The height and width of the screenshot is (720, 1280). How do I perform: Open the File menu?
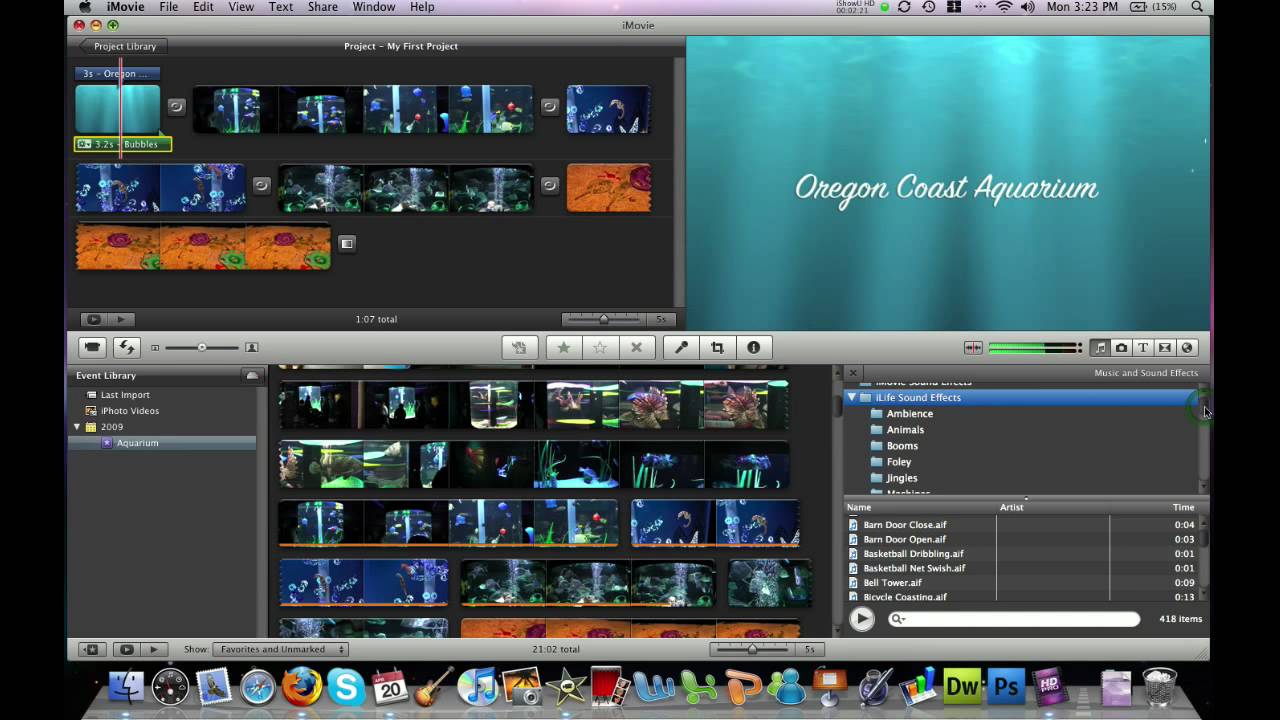point(168,7)
